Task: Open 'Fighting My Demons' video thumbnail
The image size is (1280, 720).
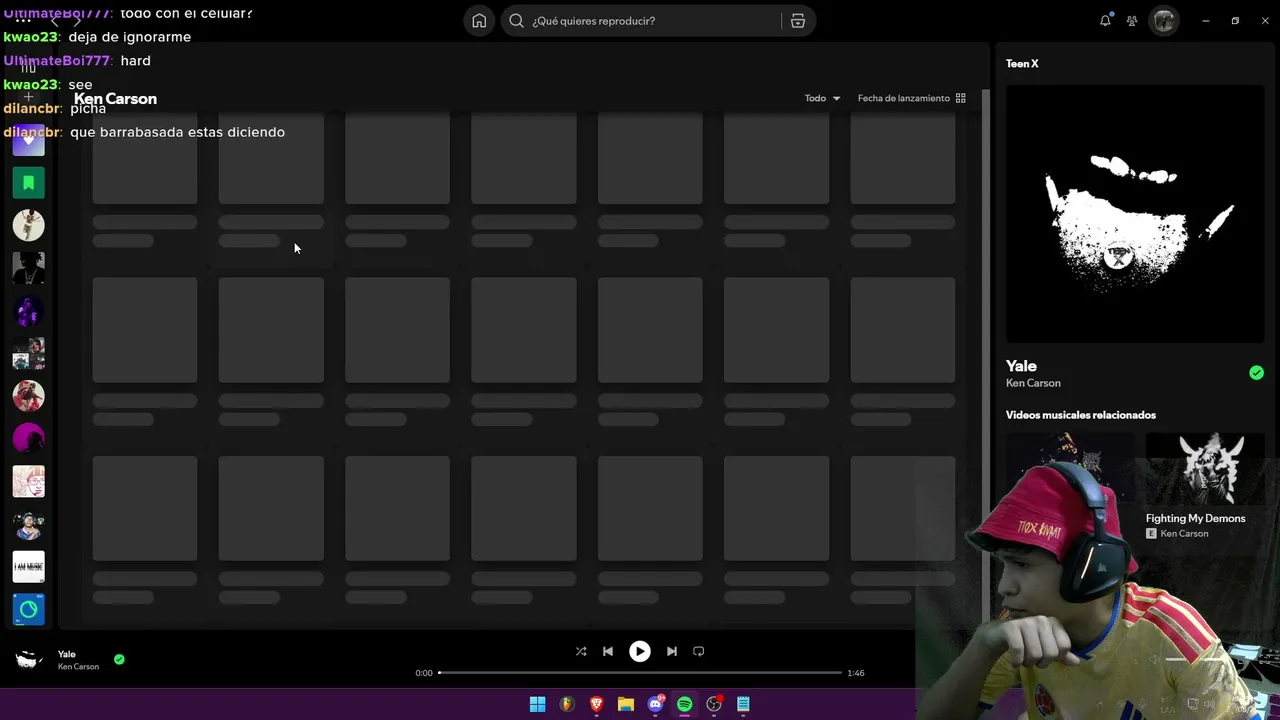Action: click(x=1205, y=468)
